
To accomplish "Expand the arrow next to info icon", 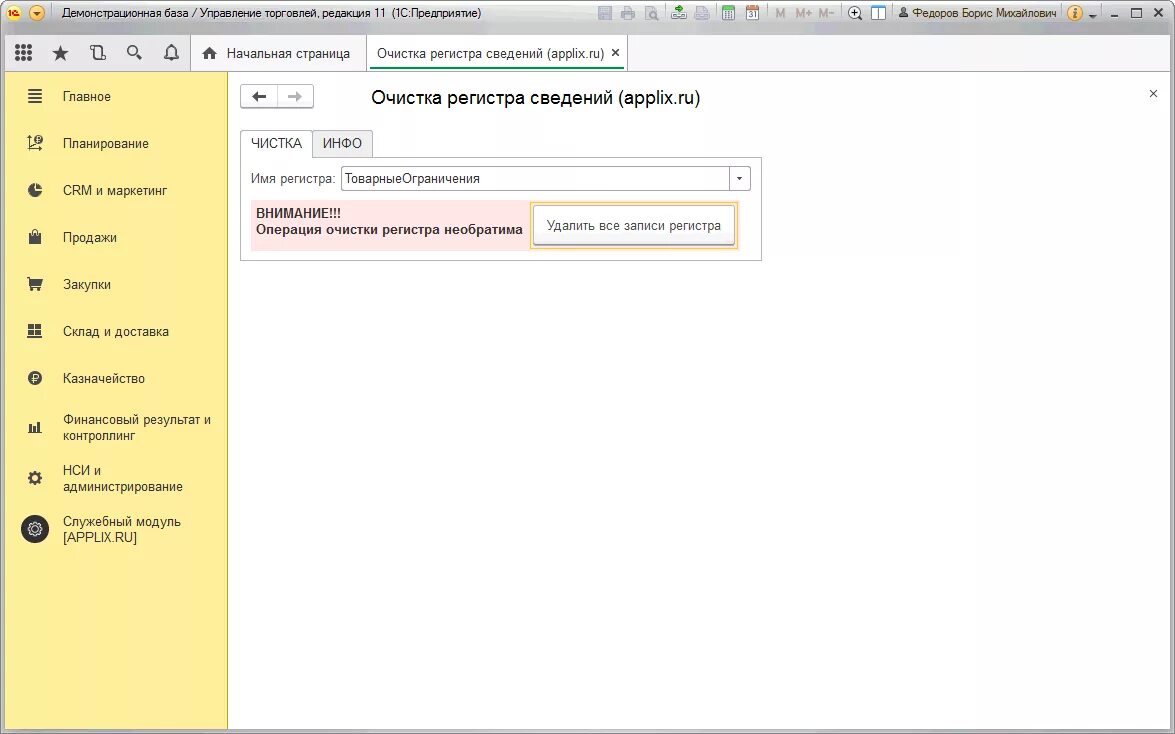I will (x=1093, y=15).
